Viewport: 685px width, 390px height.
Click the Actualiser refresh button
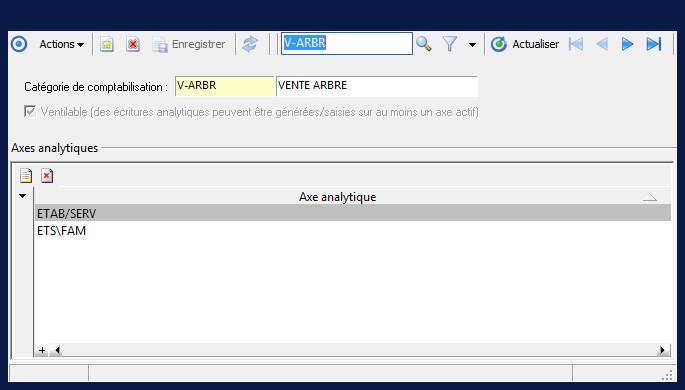[x=524, y=44]
